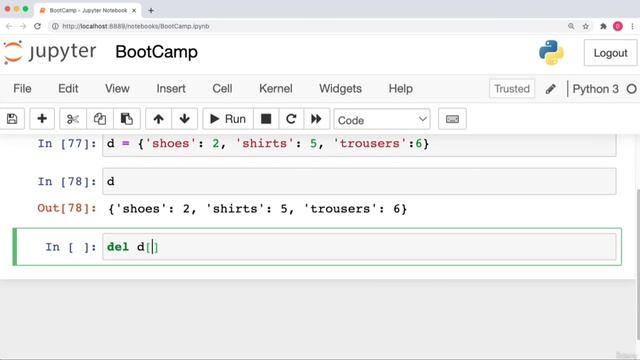Click the Out[78] dictionary output text

tap(258, 209)
